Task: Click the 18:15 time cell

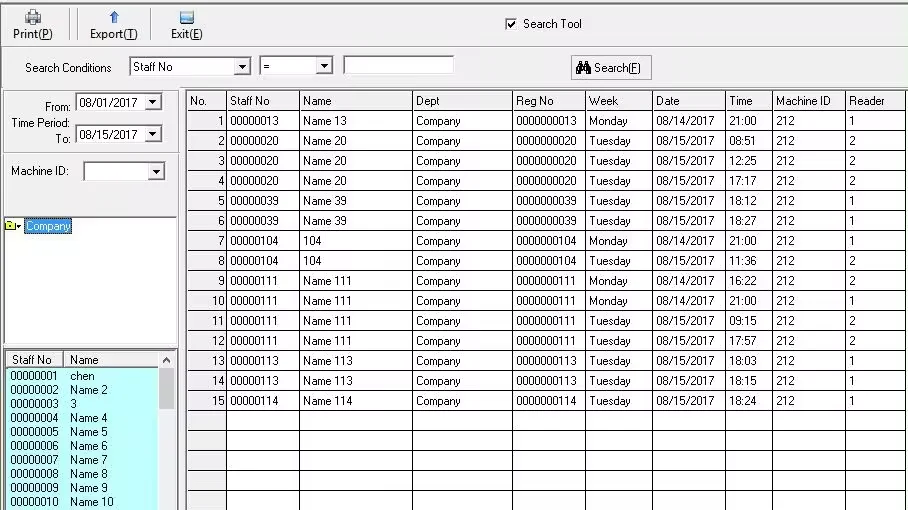Action: pyautogui.click(x=749, y=380)
